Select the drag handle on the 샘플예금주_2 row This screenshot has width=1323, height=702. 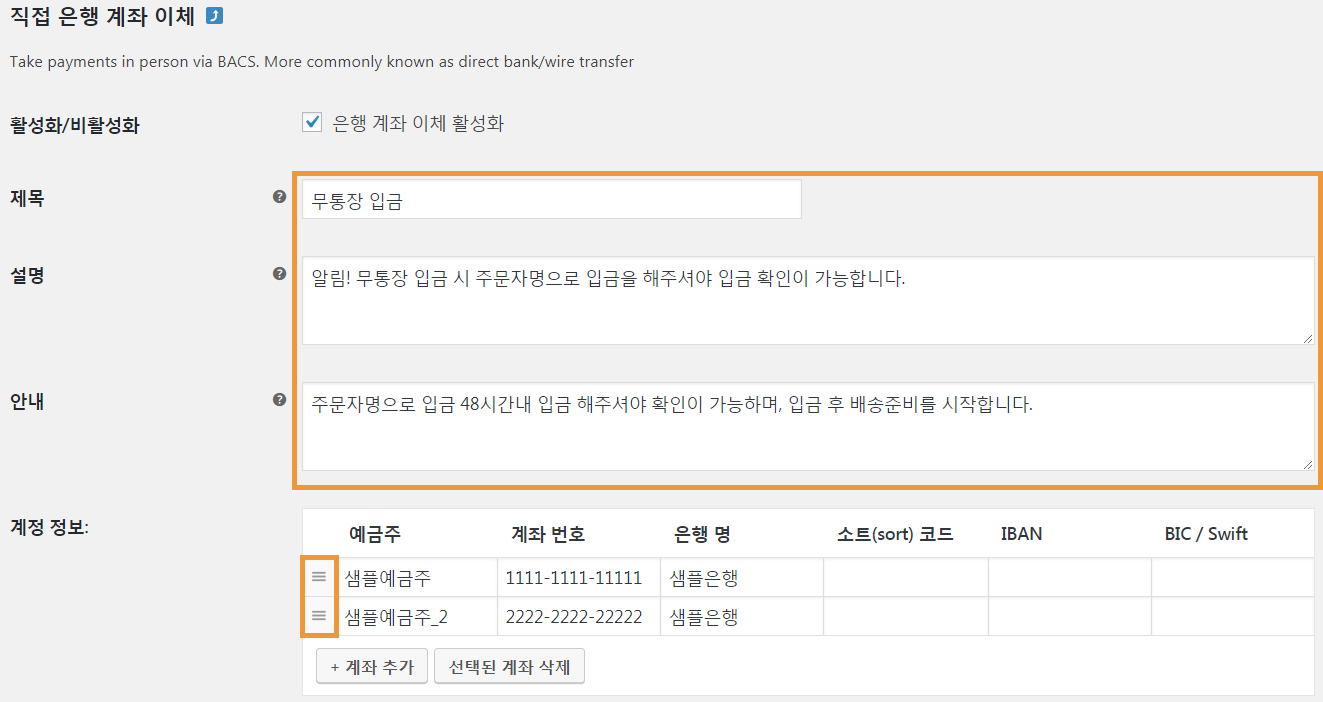point(317,616)
